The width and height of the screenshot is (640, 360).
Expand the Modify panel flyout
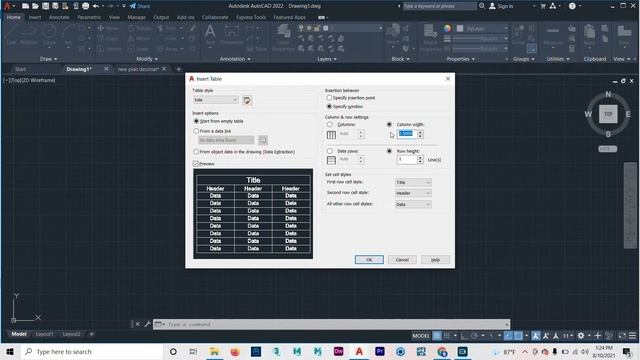point(147,59)
